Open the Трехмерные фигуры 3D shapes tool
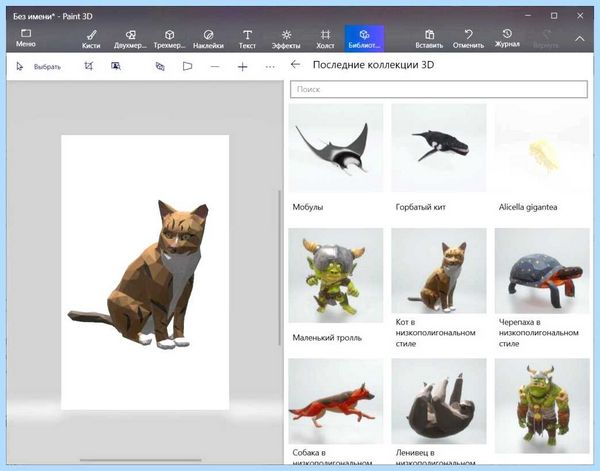 [x=170, y=39]
